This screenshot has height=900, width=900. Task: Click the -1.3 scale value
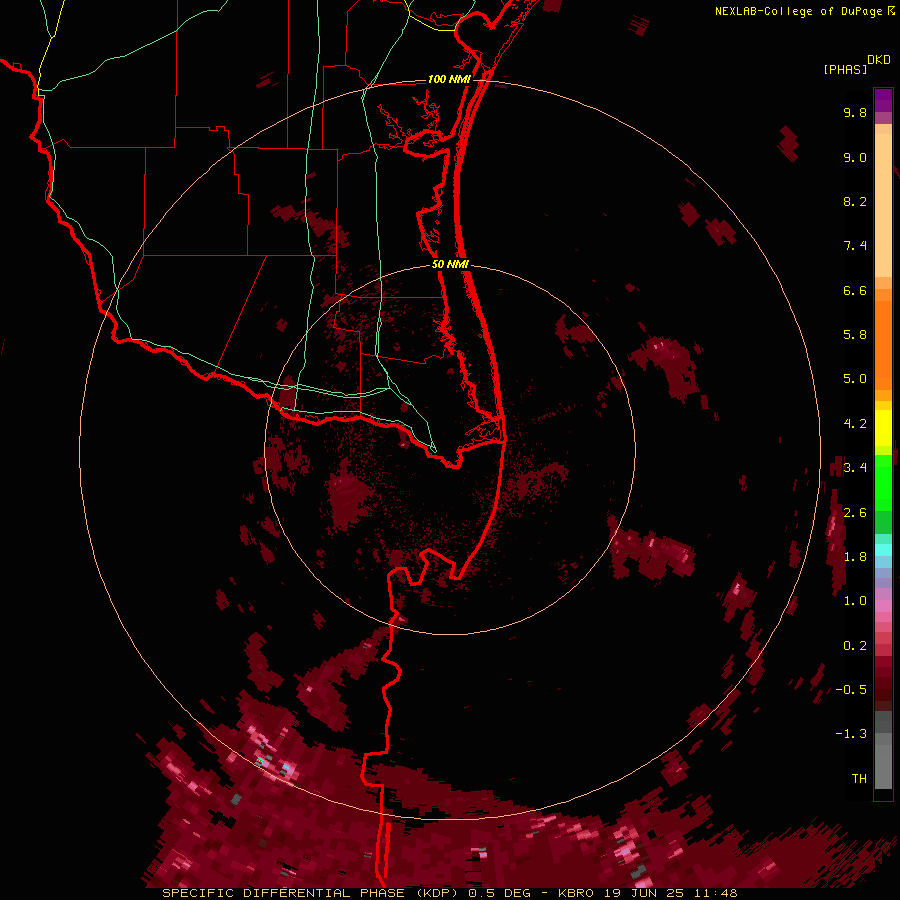point(851,734)
